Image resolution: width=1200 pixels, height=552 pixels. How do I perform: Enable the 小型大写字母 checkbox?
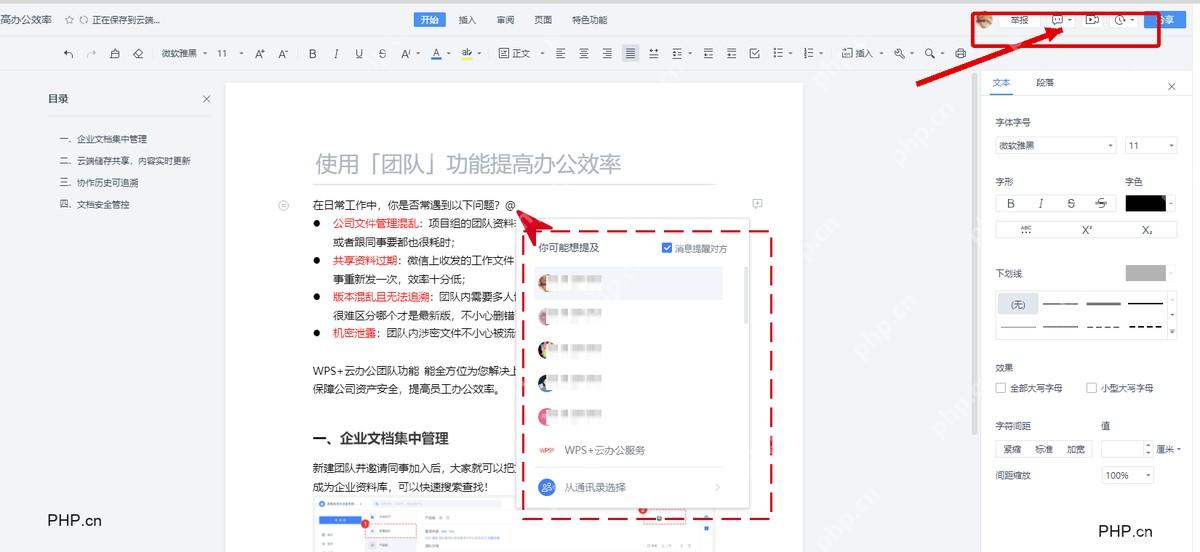[x=1092, y=388]
